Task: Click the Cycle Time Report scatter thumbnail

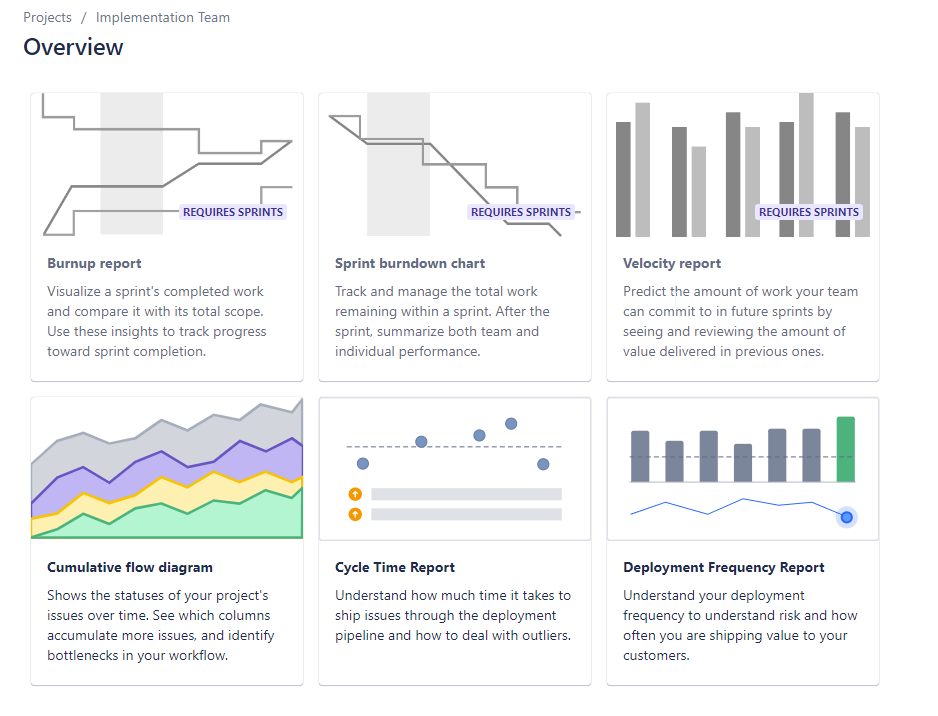Action: (x=455, y=468)
